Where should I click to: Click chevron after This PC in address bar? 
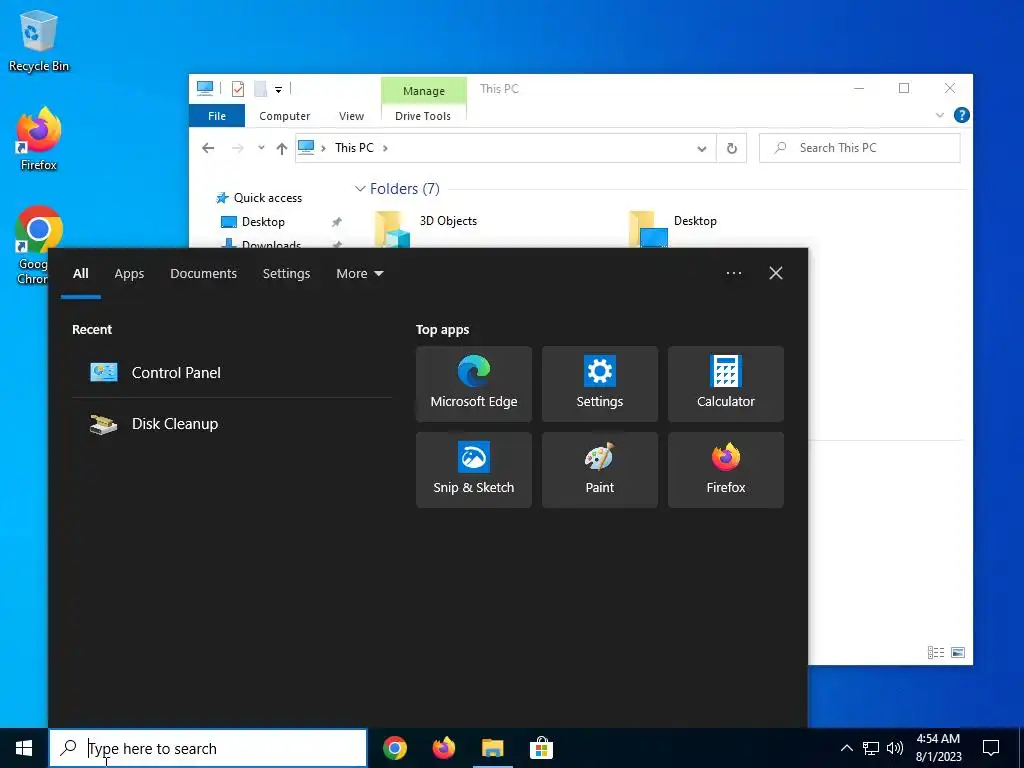click(x=385, y=148)
